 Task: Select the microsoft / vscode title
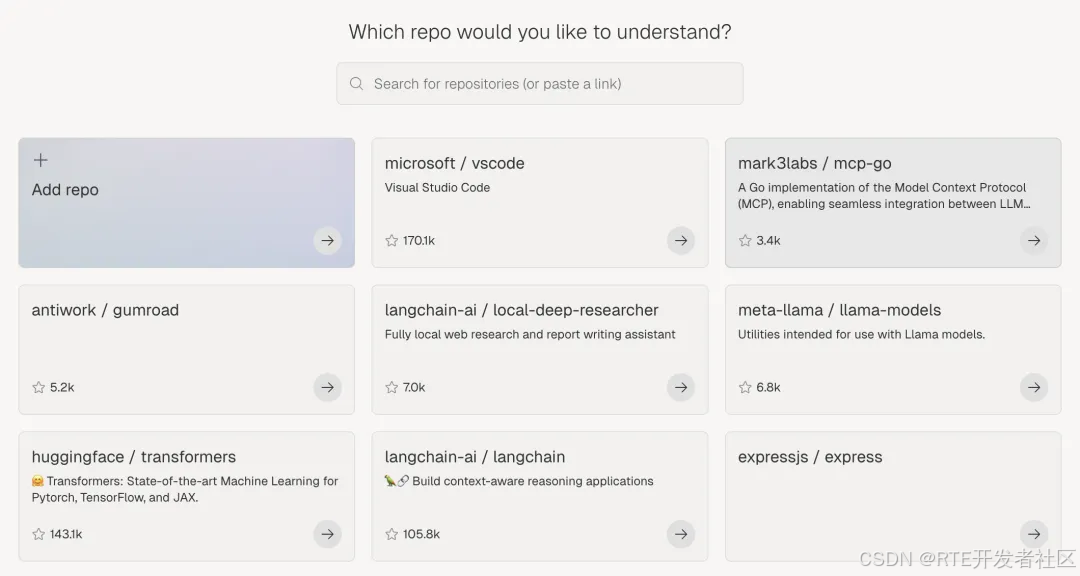point(454,163)
